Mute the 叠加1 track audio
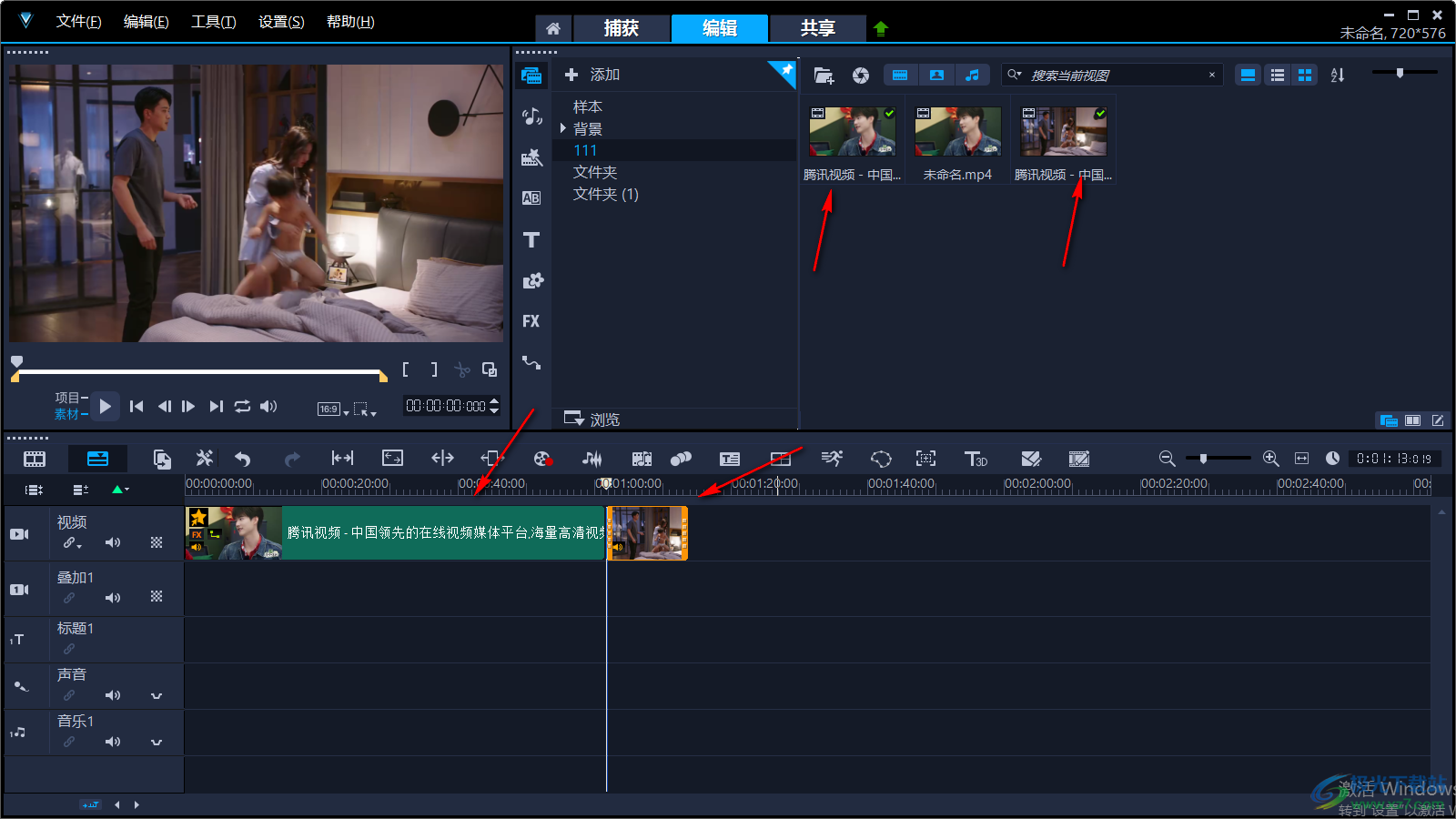The height and width of the screenshot is (819, 1456). pyautogui.click(x=113, y=598)
